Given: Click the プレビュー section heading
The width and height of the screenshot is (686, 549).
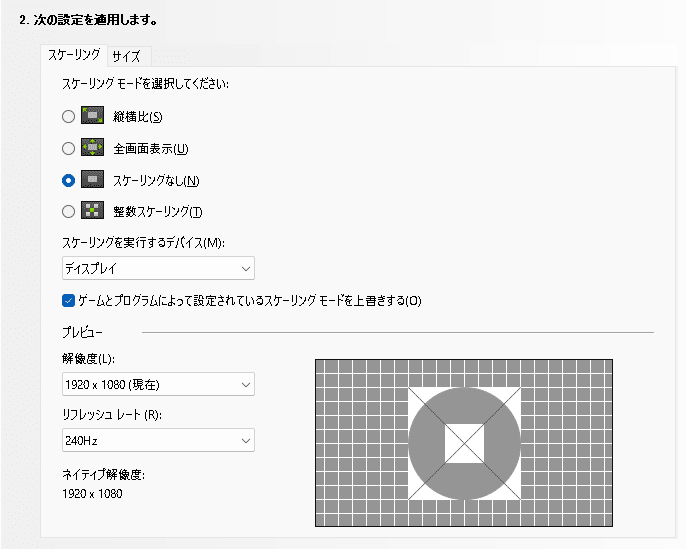Looking at the screenshot, I should coord(82,332).
